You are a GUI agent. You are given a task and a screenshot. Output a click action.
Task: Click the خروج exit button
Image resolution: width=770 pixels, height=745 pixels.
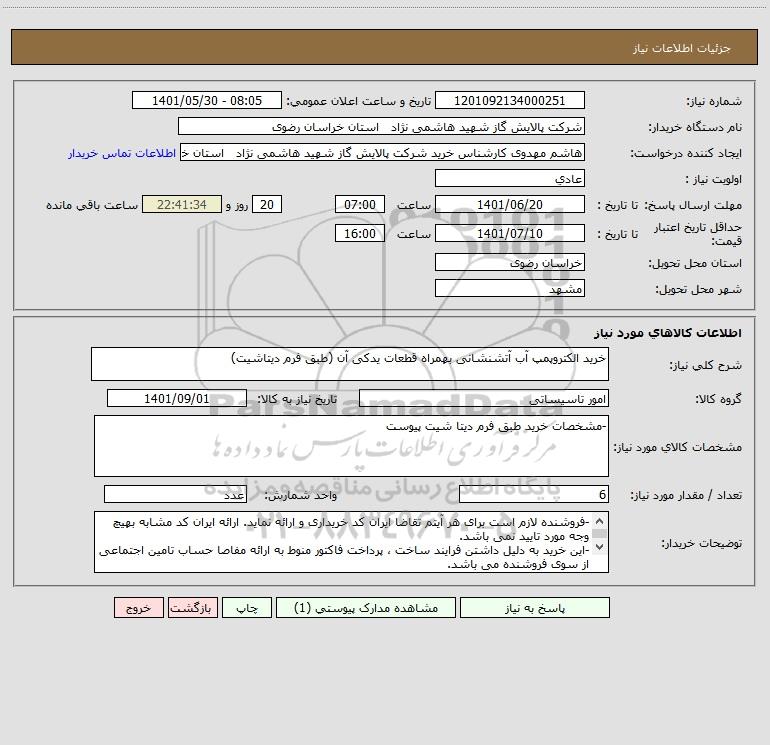click(138, 608)
